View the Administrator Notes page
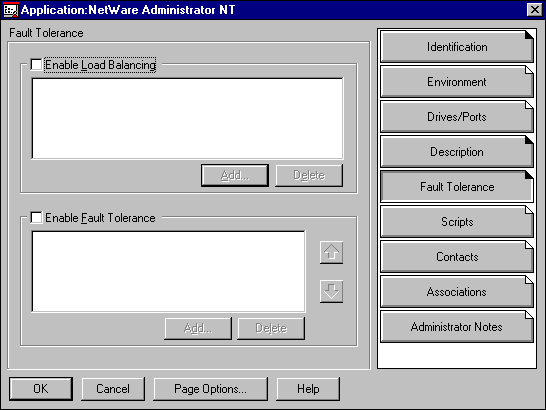546x410 pixels. [457, 327]
